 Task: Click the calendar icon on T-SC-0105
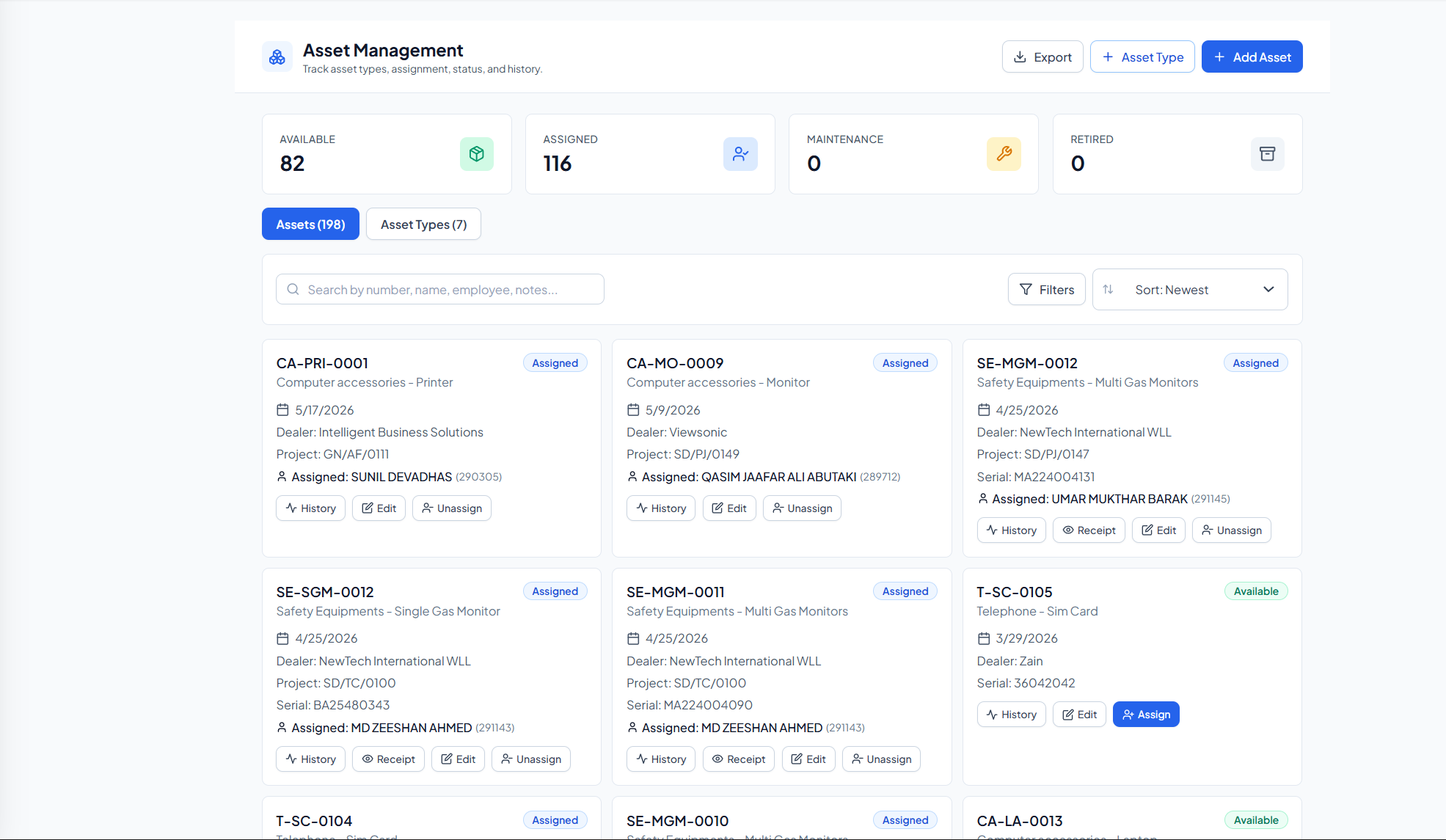point(984,638)
